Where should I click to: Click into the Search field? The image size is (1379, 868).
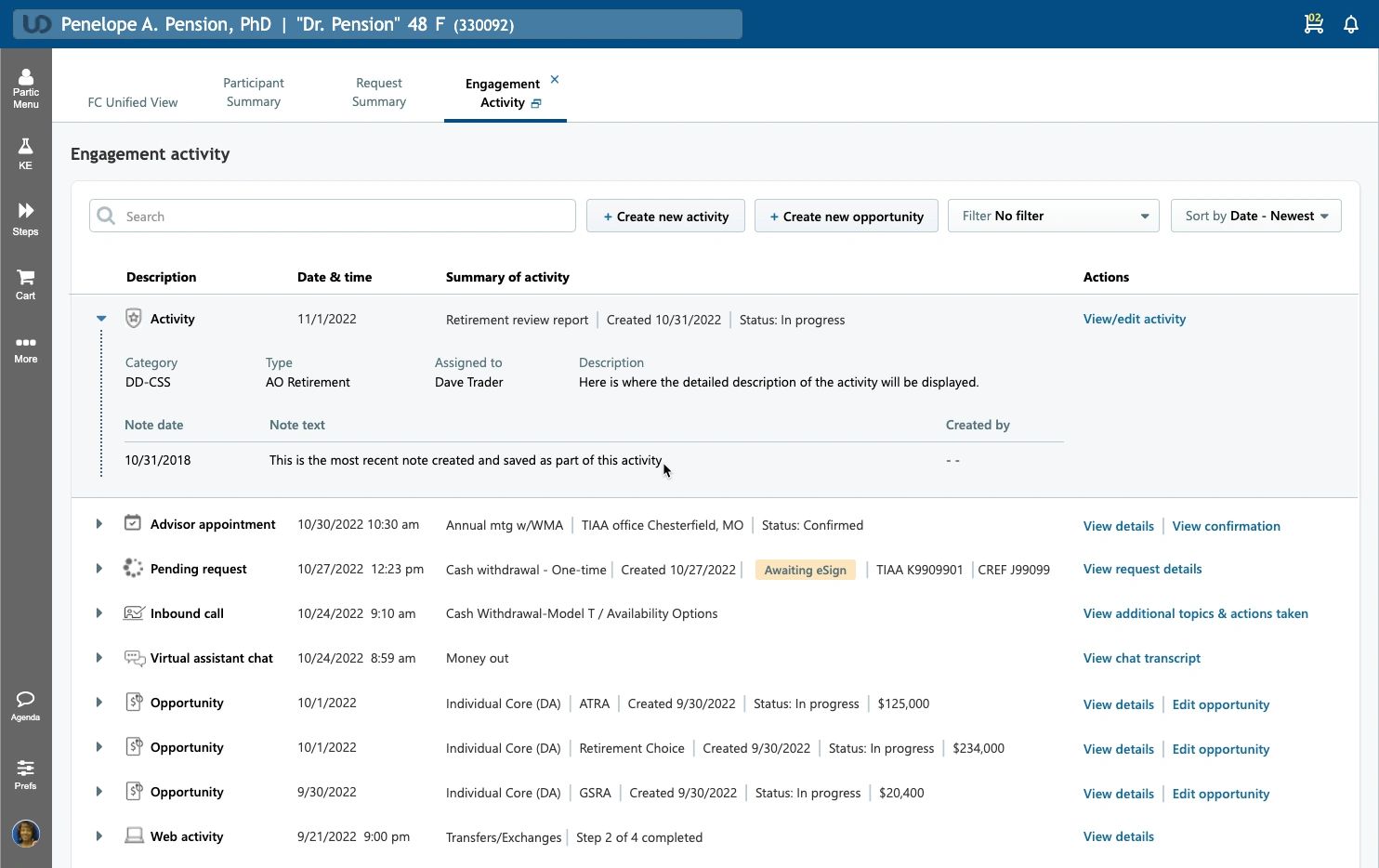[x=344, y=217]
